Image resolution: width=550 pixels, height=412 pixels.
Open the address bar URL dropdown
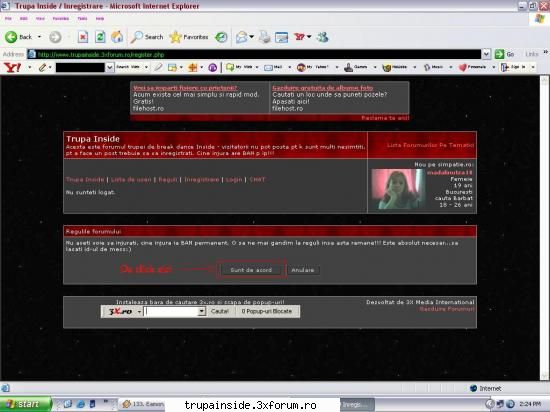pyautogui.click(x=486, y=54)
